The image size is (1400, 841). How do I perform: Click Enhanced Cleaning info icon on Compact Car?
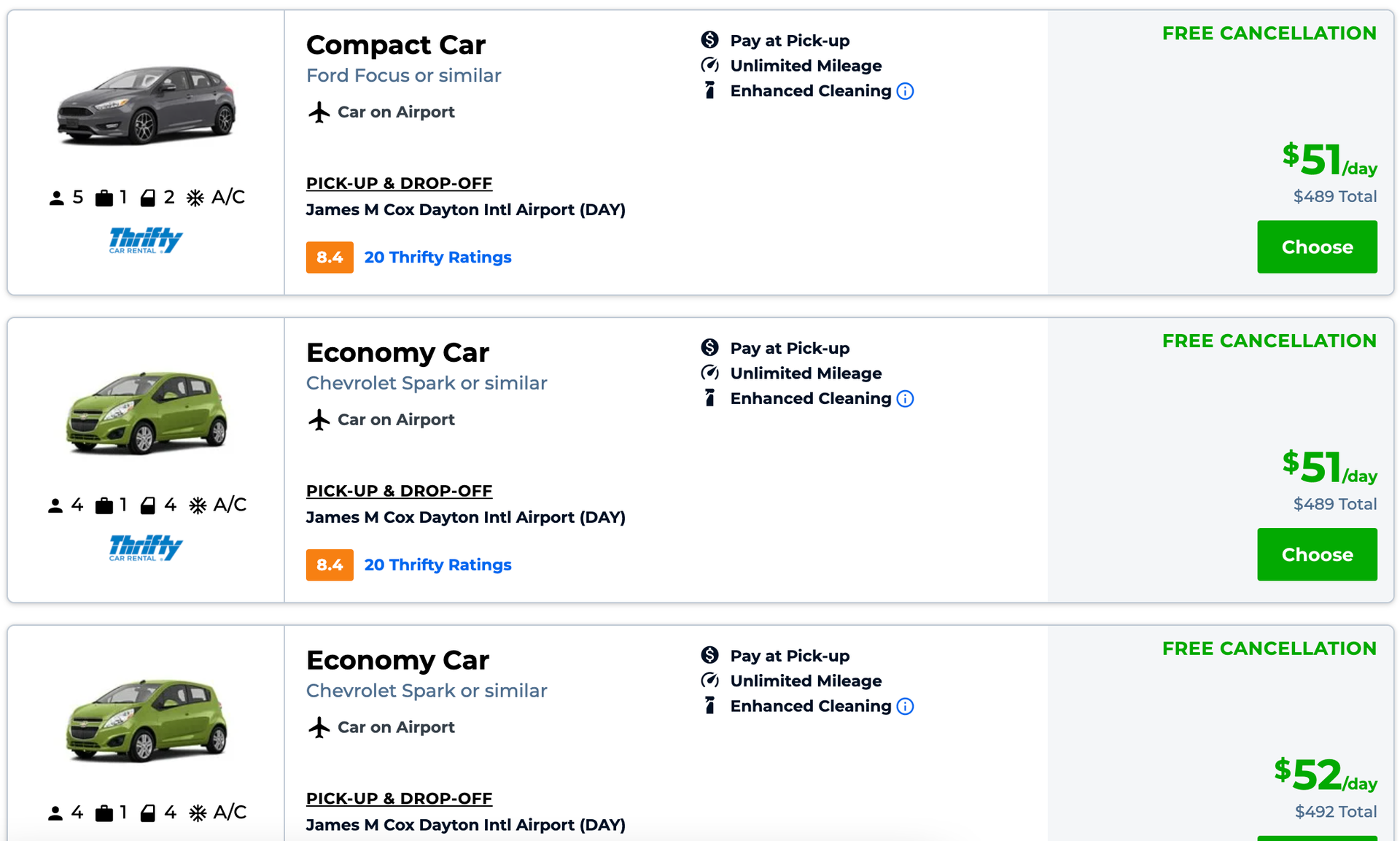pos(905,91)
